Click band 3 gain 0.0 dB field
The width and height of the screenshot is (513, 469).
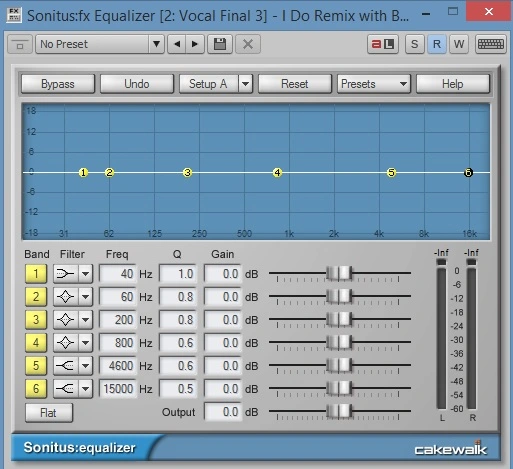coord(223,320)
